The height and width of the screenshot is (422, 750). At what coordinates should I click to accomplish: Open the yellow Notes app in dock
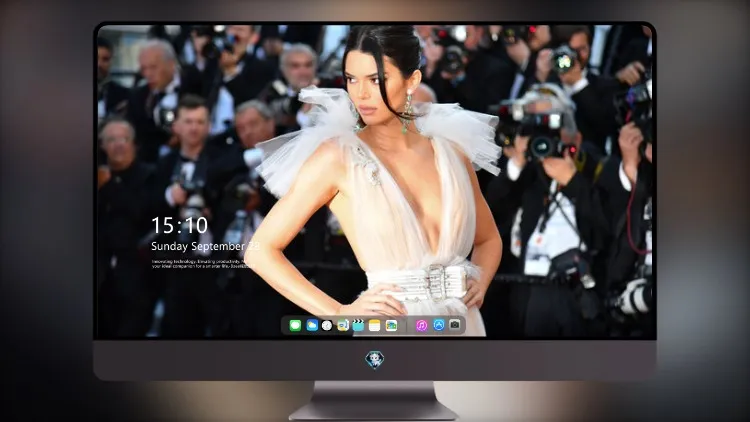click(375, 325)
